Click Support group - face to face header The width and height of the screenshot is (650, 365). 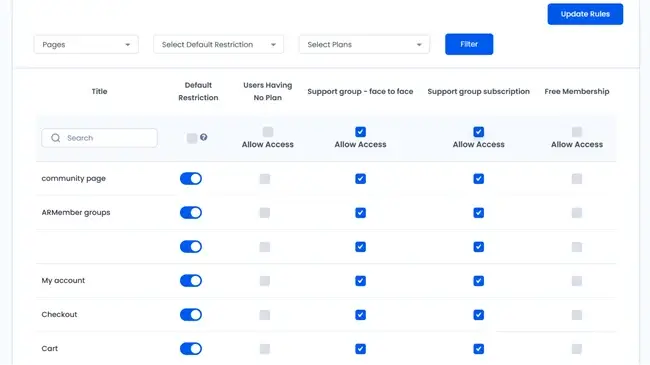[x=360, y=91]
